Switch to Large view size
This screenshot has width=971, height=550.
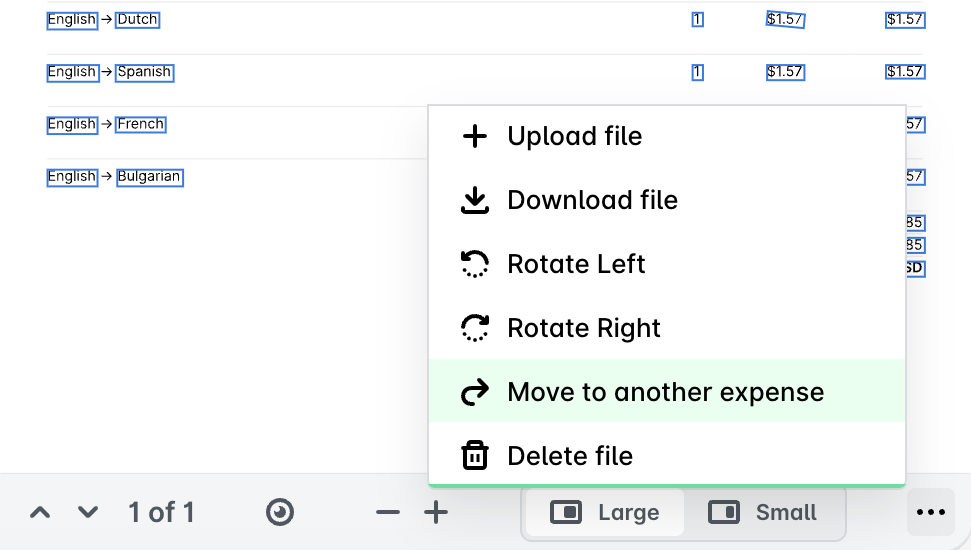[x=604, y=512]
